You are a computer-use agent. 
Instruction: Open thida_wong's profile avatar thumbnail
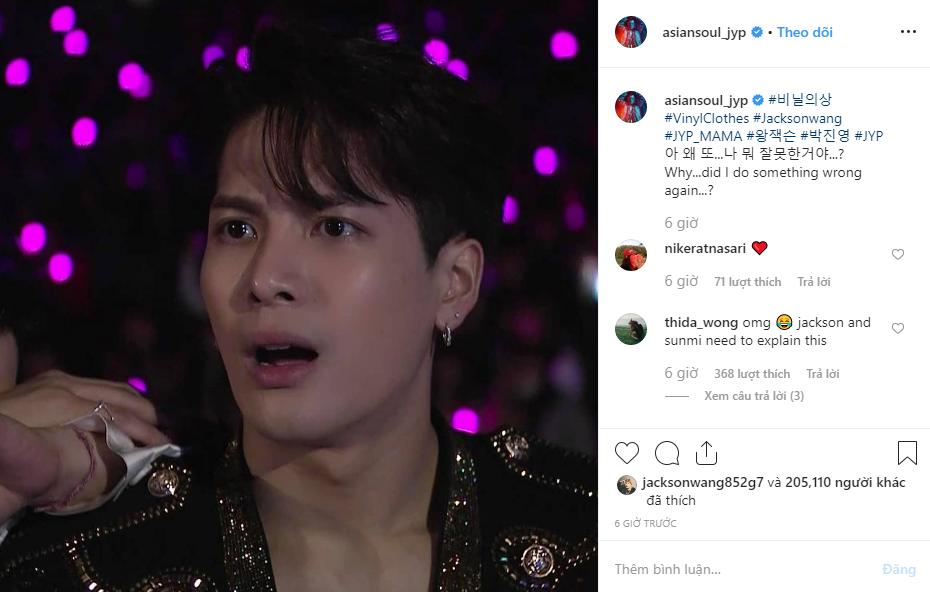pyautogui.click(x=631, y=330)
